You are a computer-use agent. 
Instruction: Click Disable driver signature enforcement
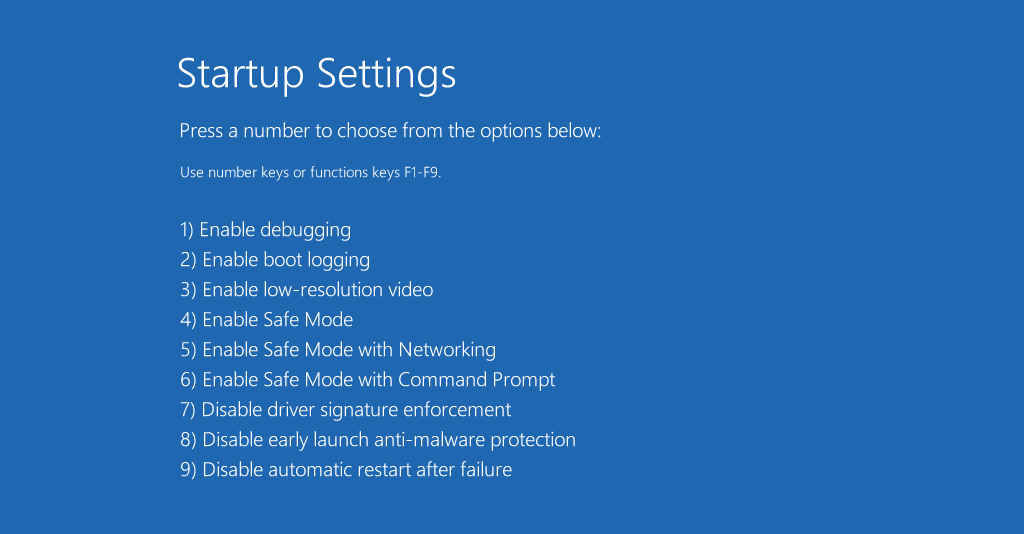click(345, 411)
